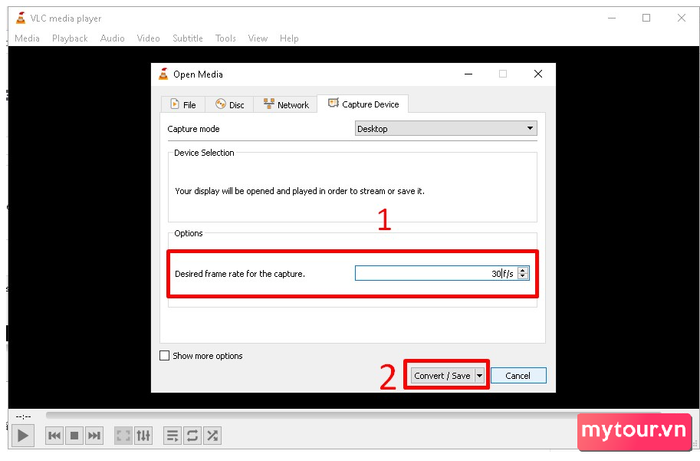Open the Playback menu

tap(70, 38)
